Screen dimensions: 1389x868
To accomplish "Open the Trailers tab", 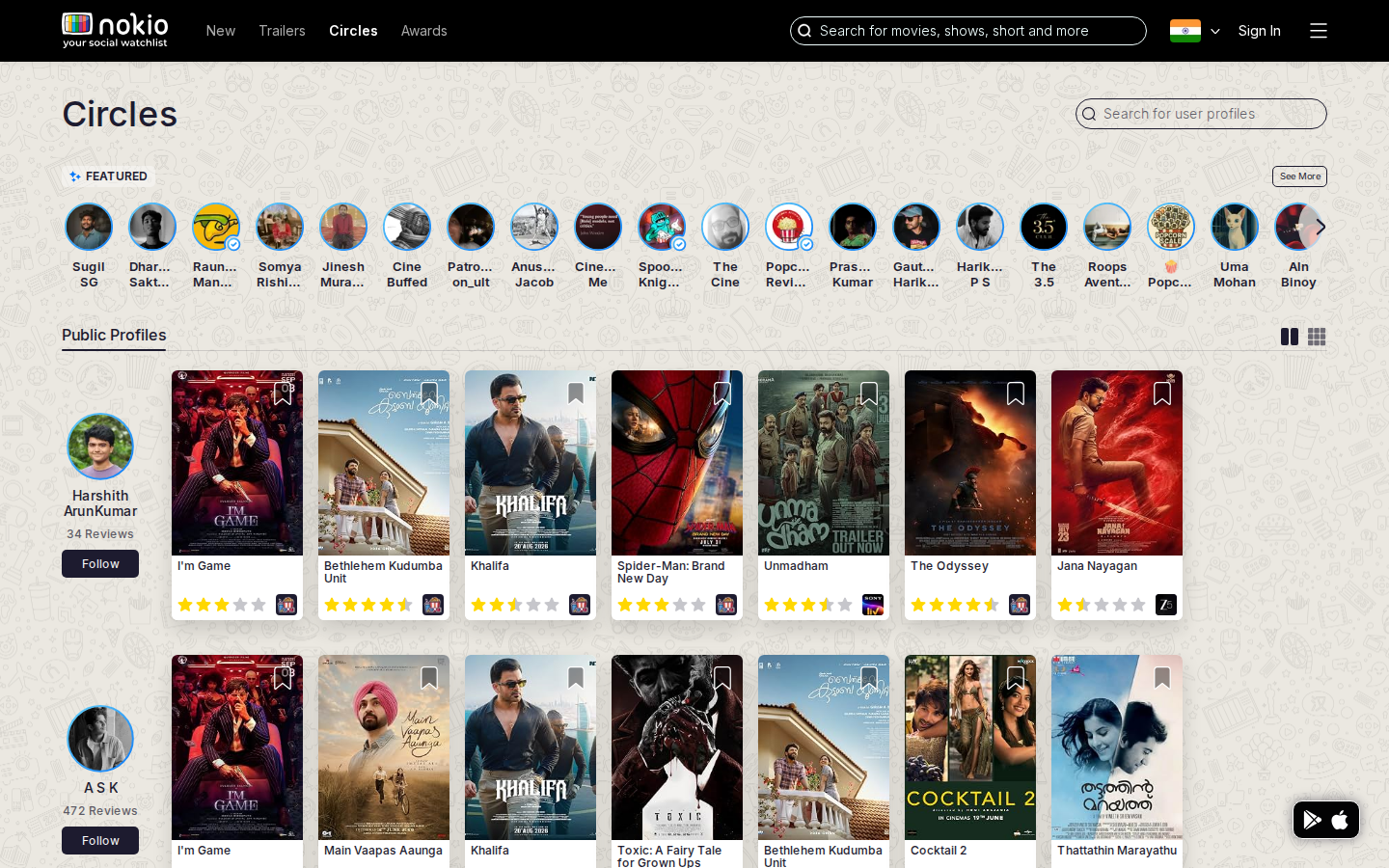I will [x=282, y=31].
